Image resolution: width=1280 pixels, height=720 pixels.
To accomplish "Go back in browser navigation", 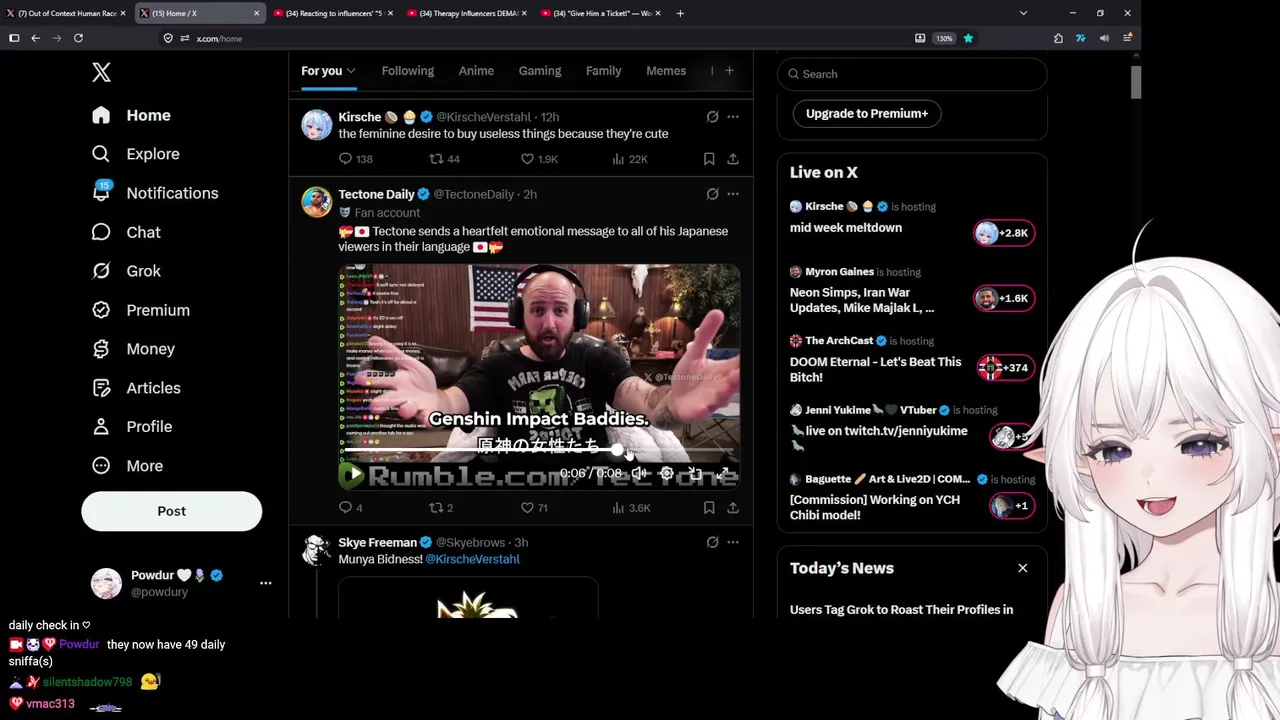I will (x=35, y=38).
